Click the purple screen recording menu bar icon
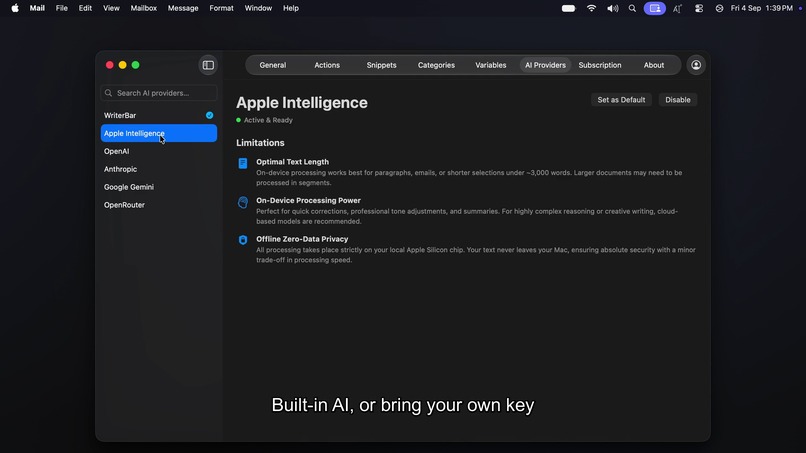 (655, 8)
